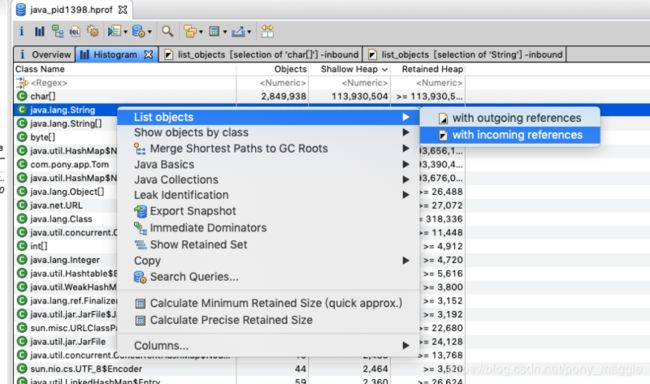Click the magnifier Find Object icon

tap(167, 31)
